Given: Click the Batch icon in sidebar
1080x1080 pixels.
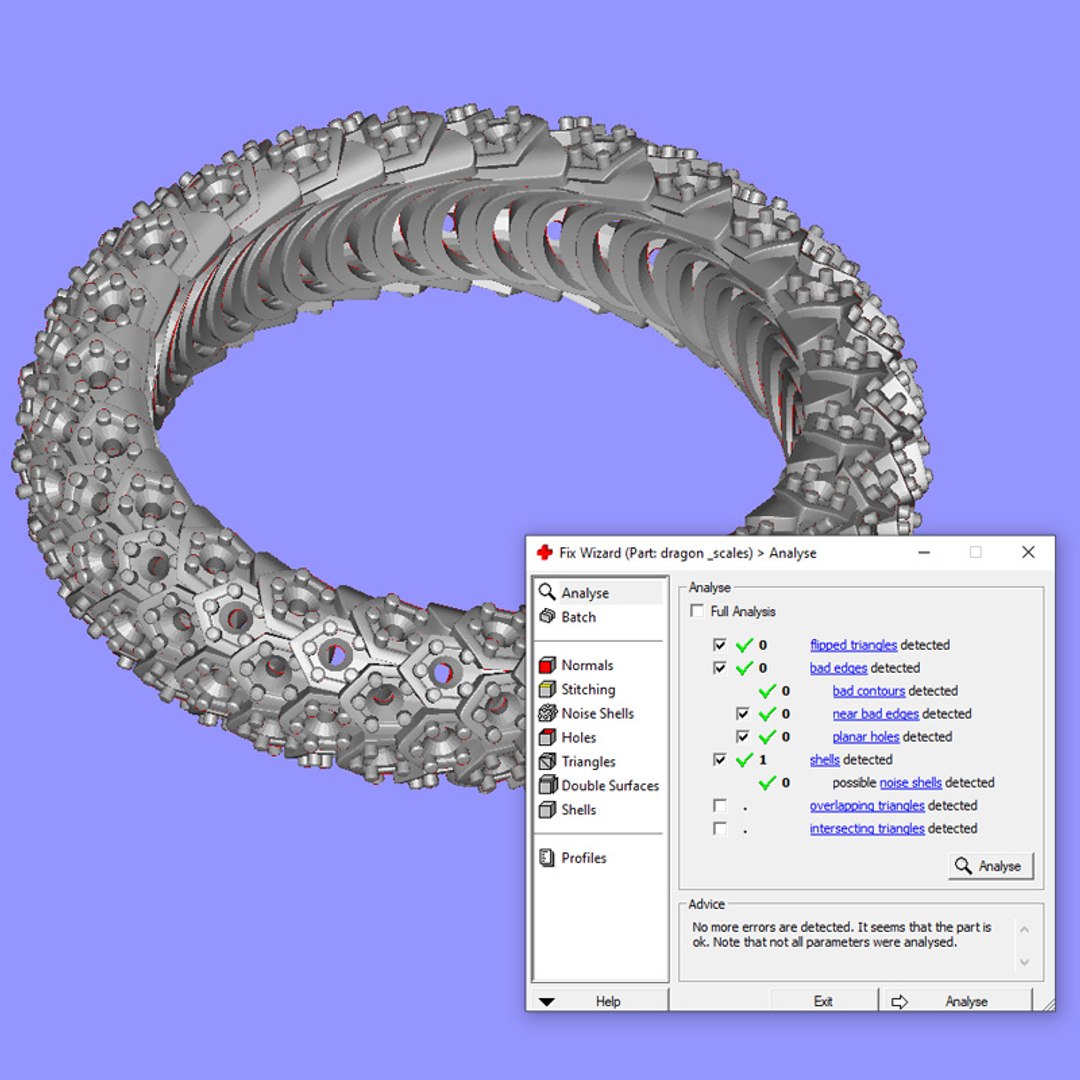Looking at the screenshot, I should point(547,616).
